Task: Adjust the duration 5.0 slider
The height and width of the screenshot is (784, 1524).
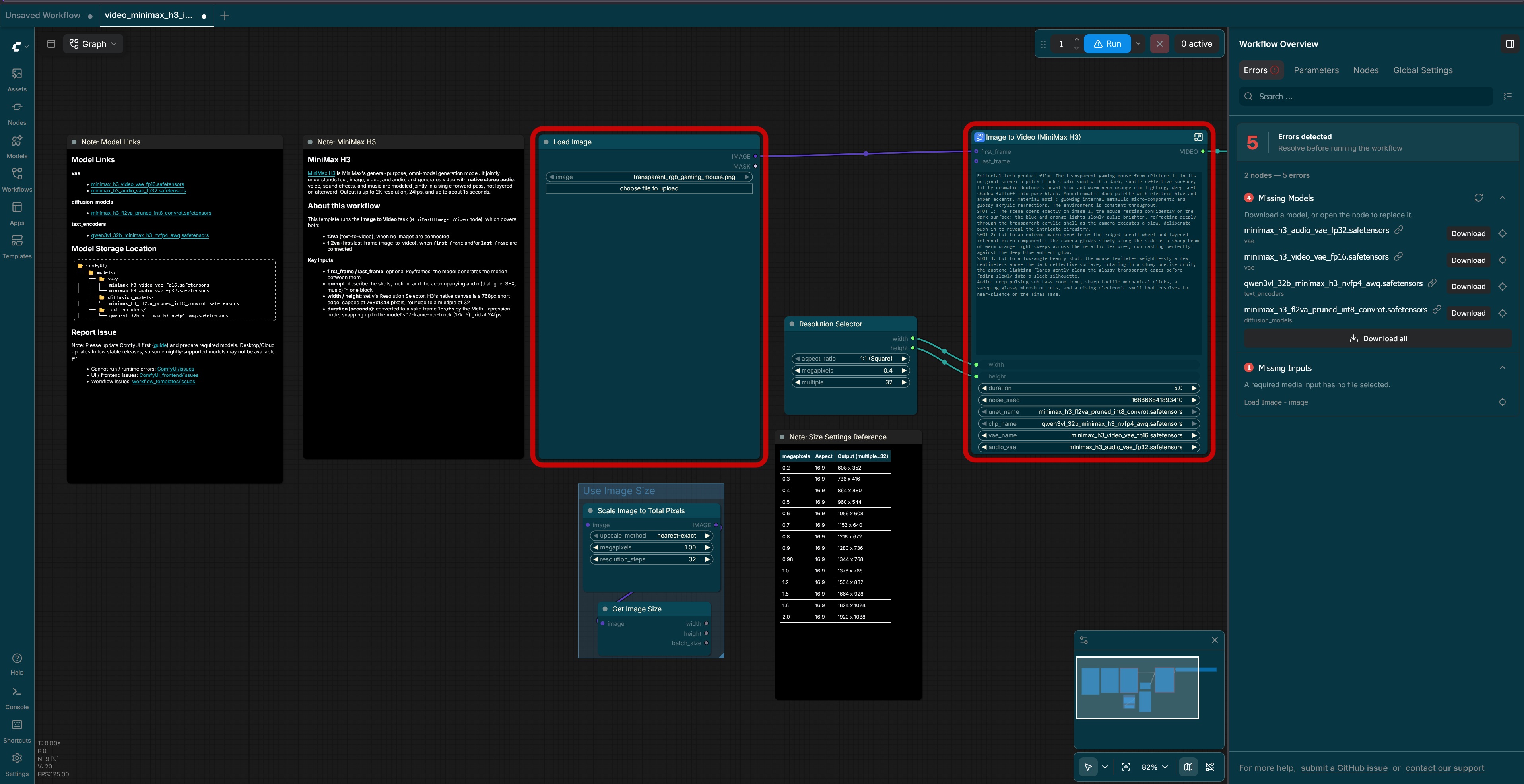Action: (x=1089, y=388)
